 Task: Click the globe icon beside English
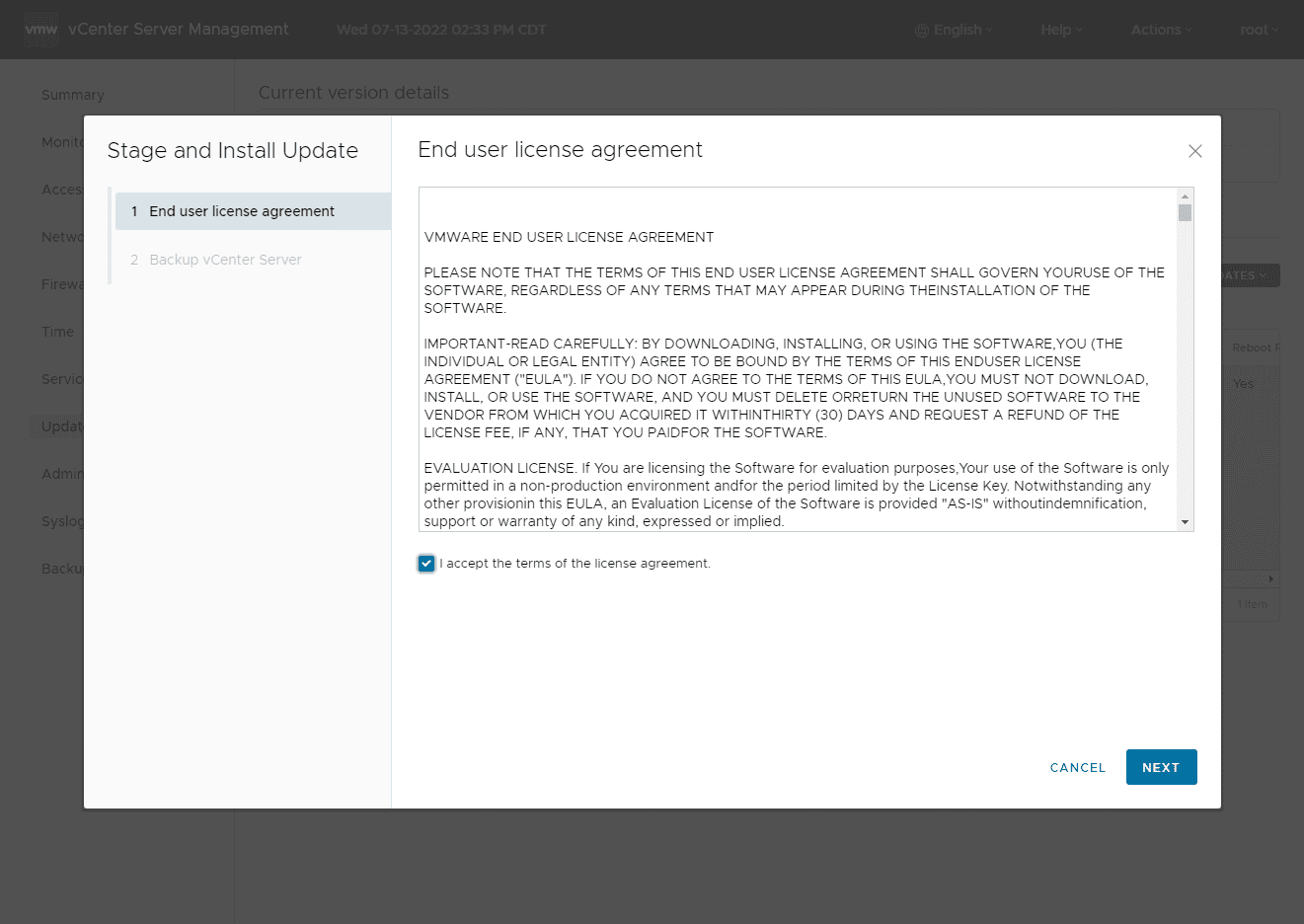[922, 31]
